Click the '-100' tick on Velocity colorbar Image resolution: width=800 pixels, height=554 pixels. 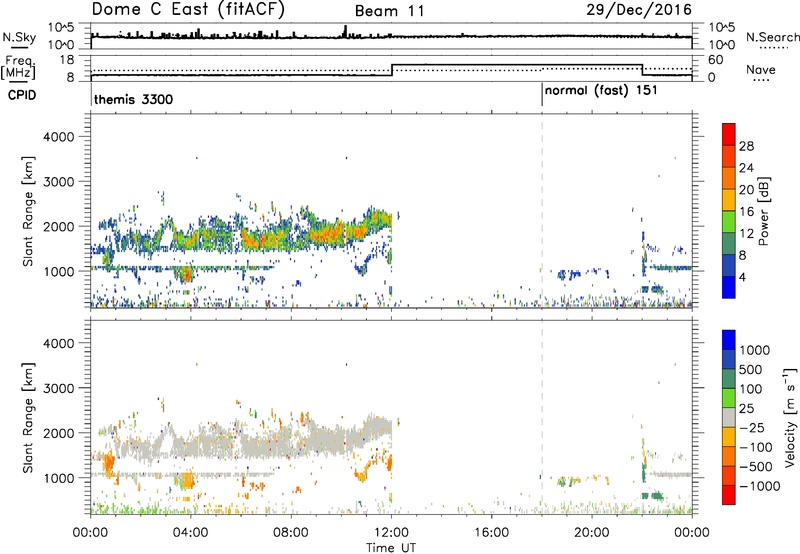click(x=756, y=447)
